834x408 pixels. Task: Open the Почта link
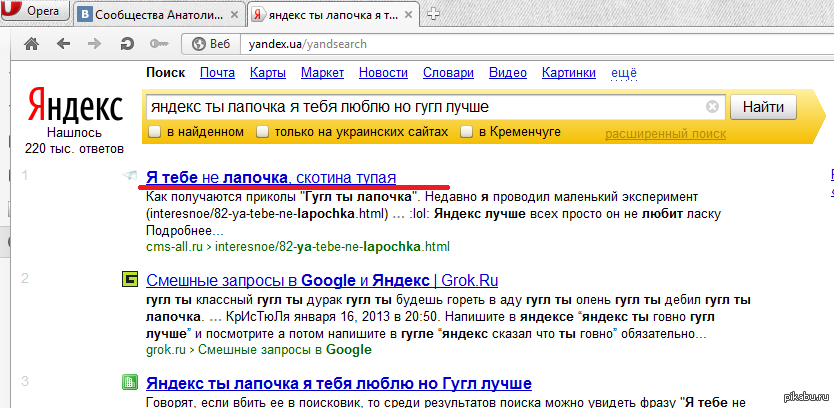pos(218,73)
